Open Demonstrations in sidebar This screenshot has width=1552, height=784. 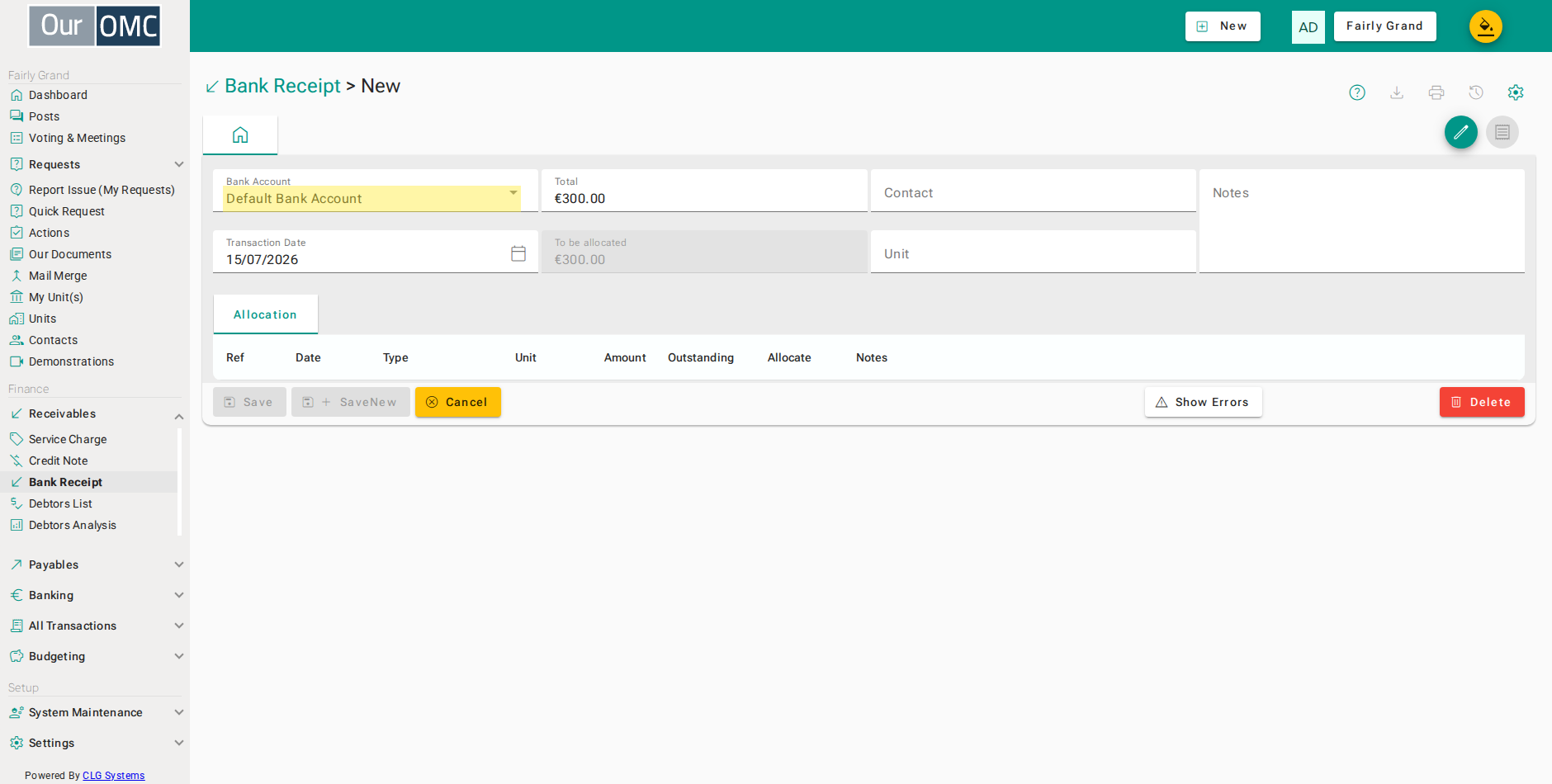pos(71,361)
